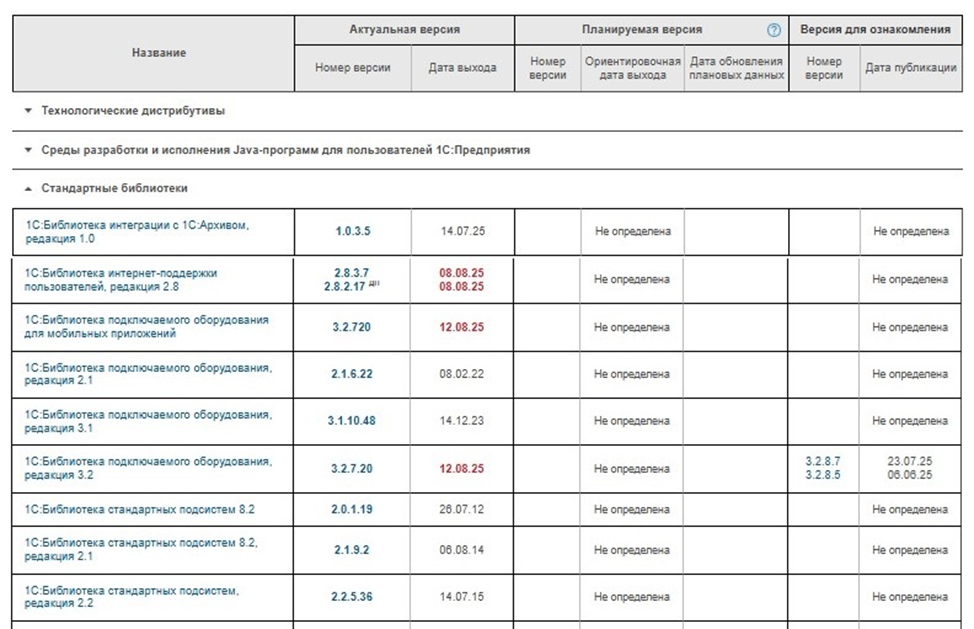The height and width of the screenshot is (629, 974).
Task: Open help icon beside Планируемая версия
Action: [773, 30]
